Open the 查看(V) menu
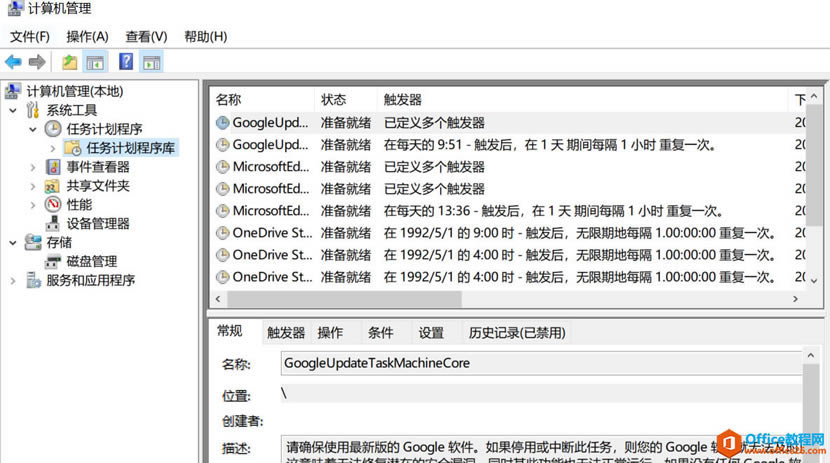 point(146,37)
